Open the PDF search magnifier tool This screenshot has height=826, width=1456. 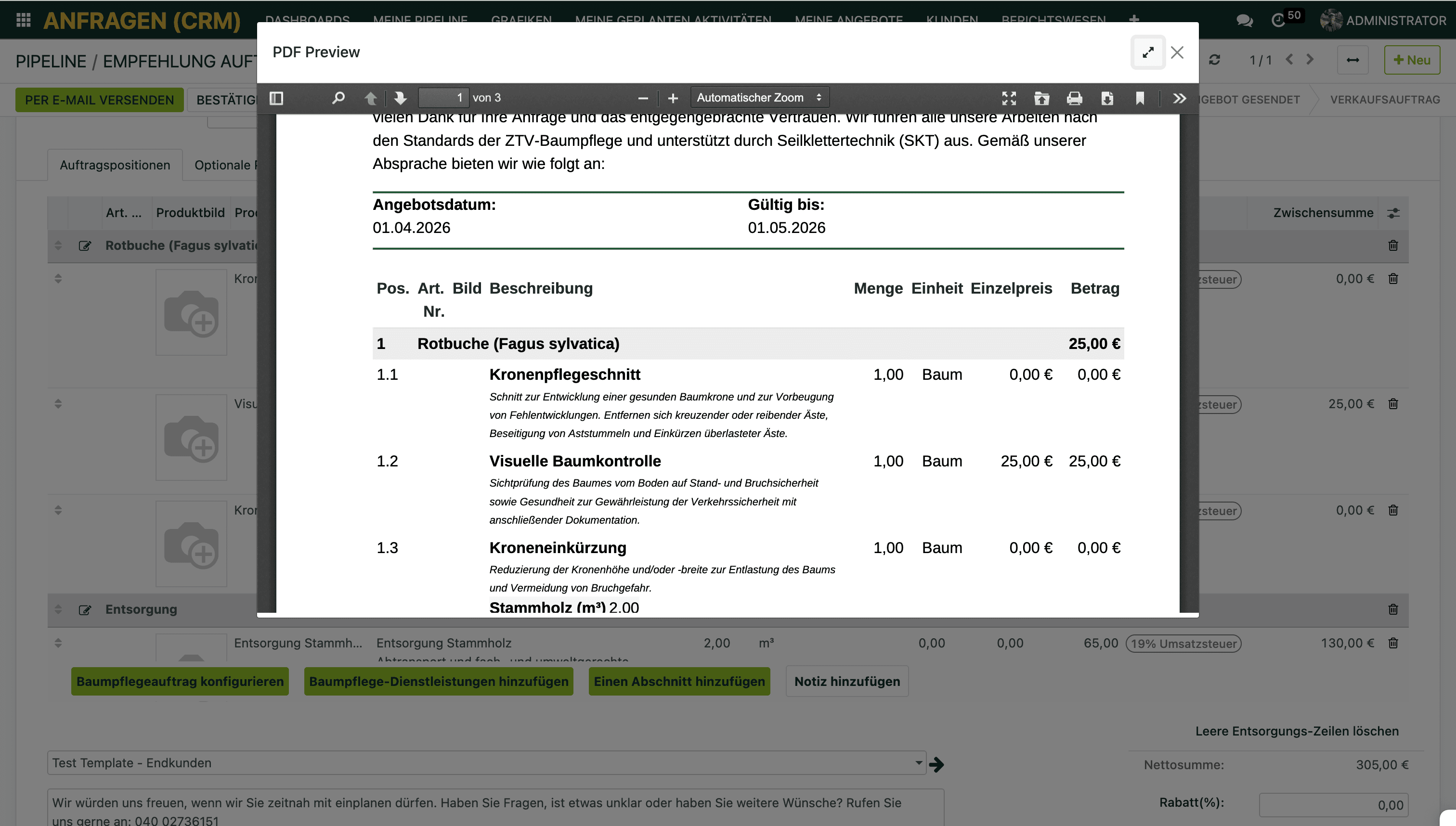[x=338, y=98]
